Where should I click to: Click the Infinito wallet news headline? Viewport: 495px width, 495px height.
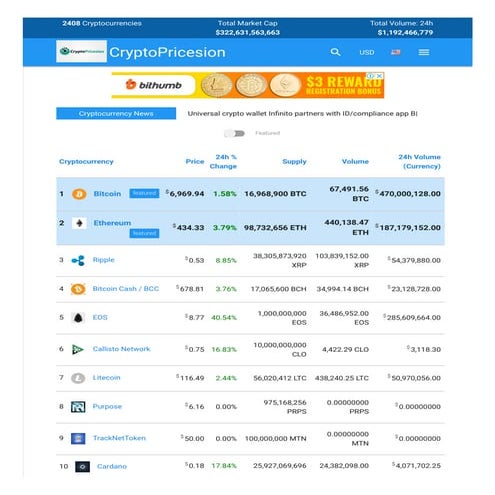[x=302, y=114]
